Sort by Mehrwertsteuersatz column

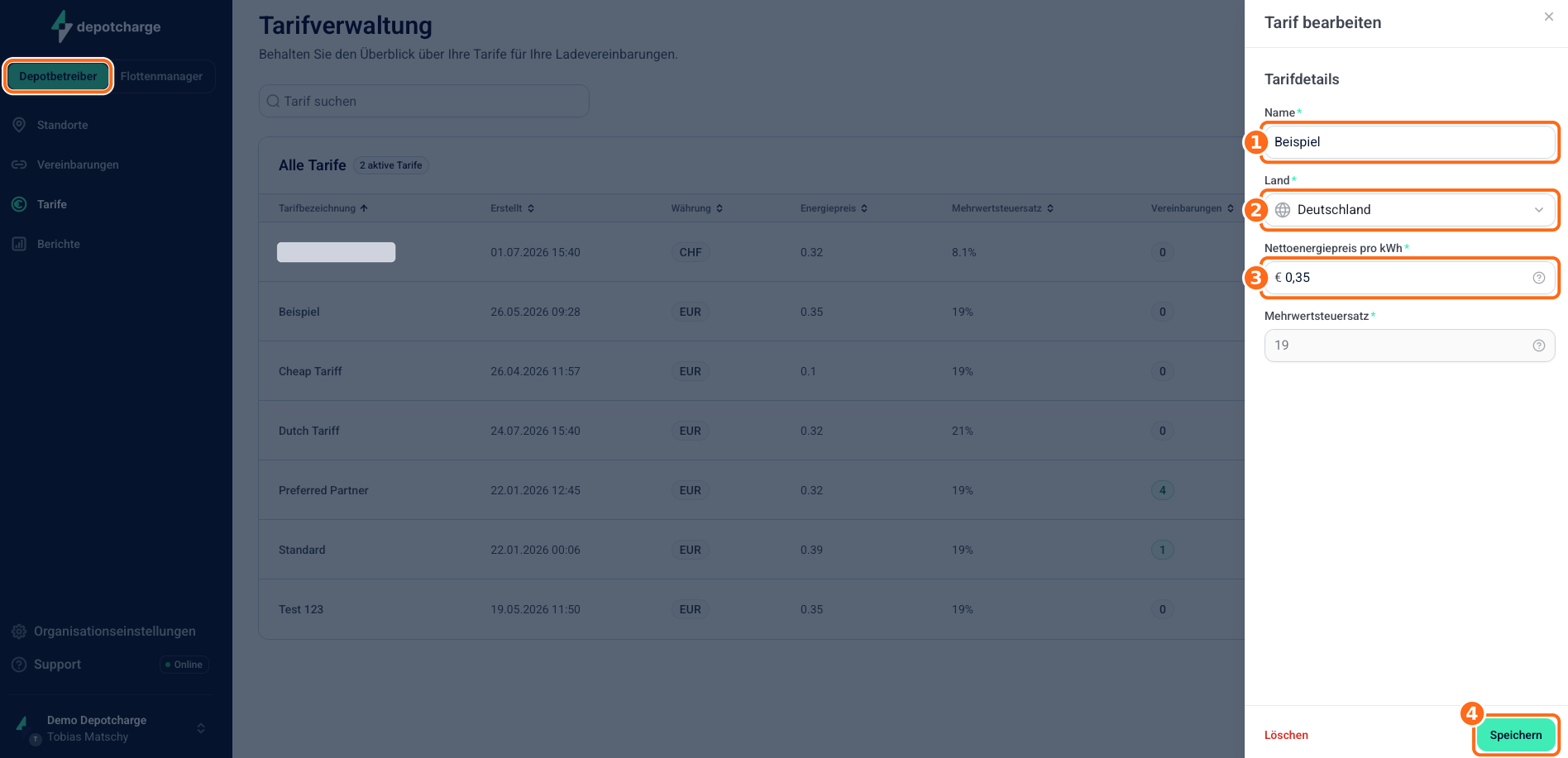point(1003,208)
